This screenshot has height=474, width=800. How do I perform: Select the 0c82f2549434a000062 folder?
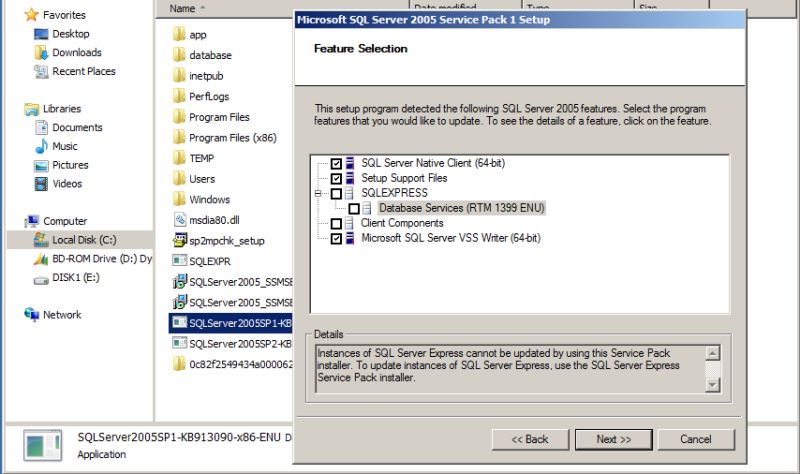(x=240, y=364)
